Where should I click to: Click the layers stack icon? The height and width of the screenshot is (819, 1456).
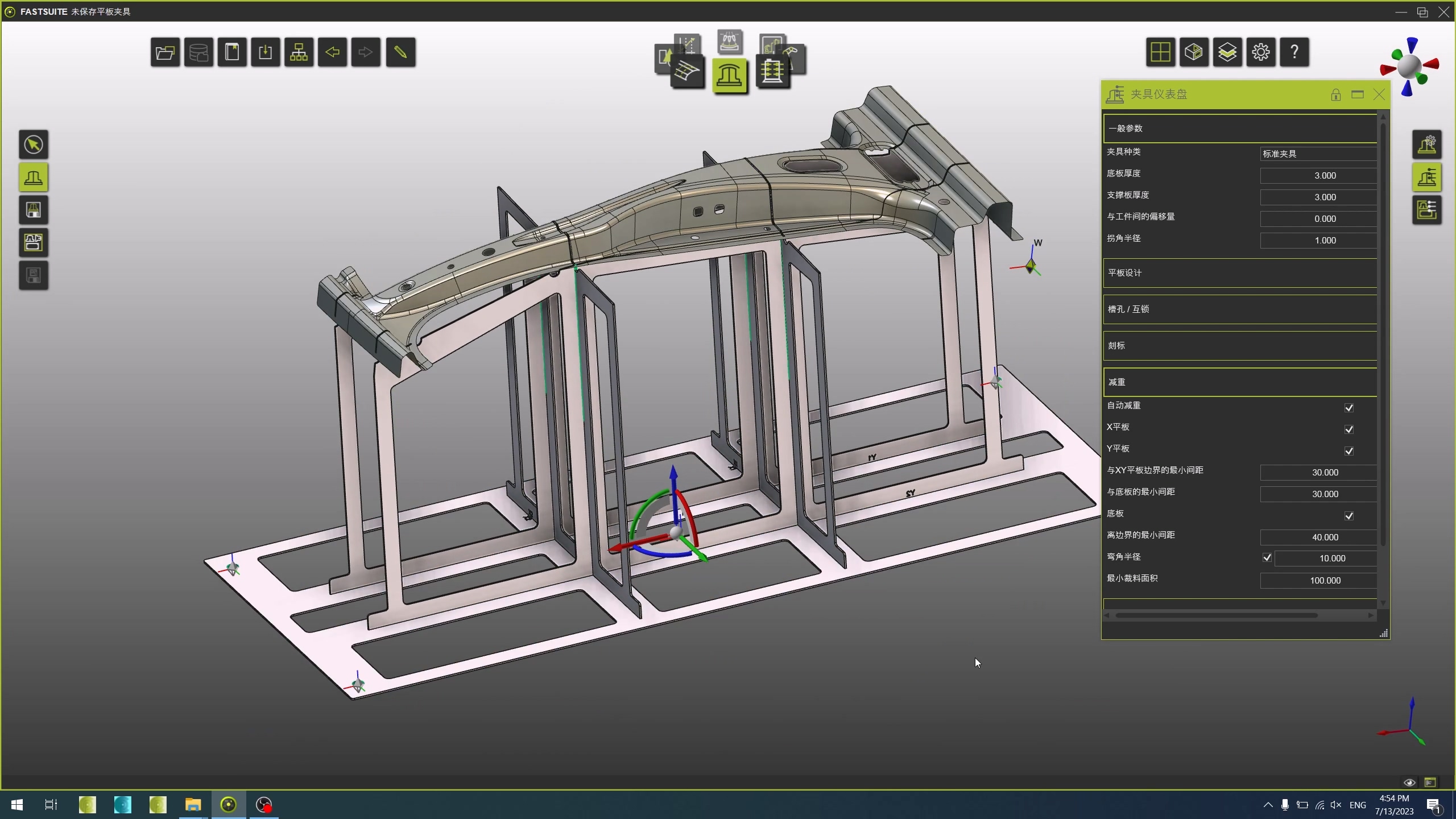(1227, 52)
